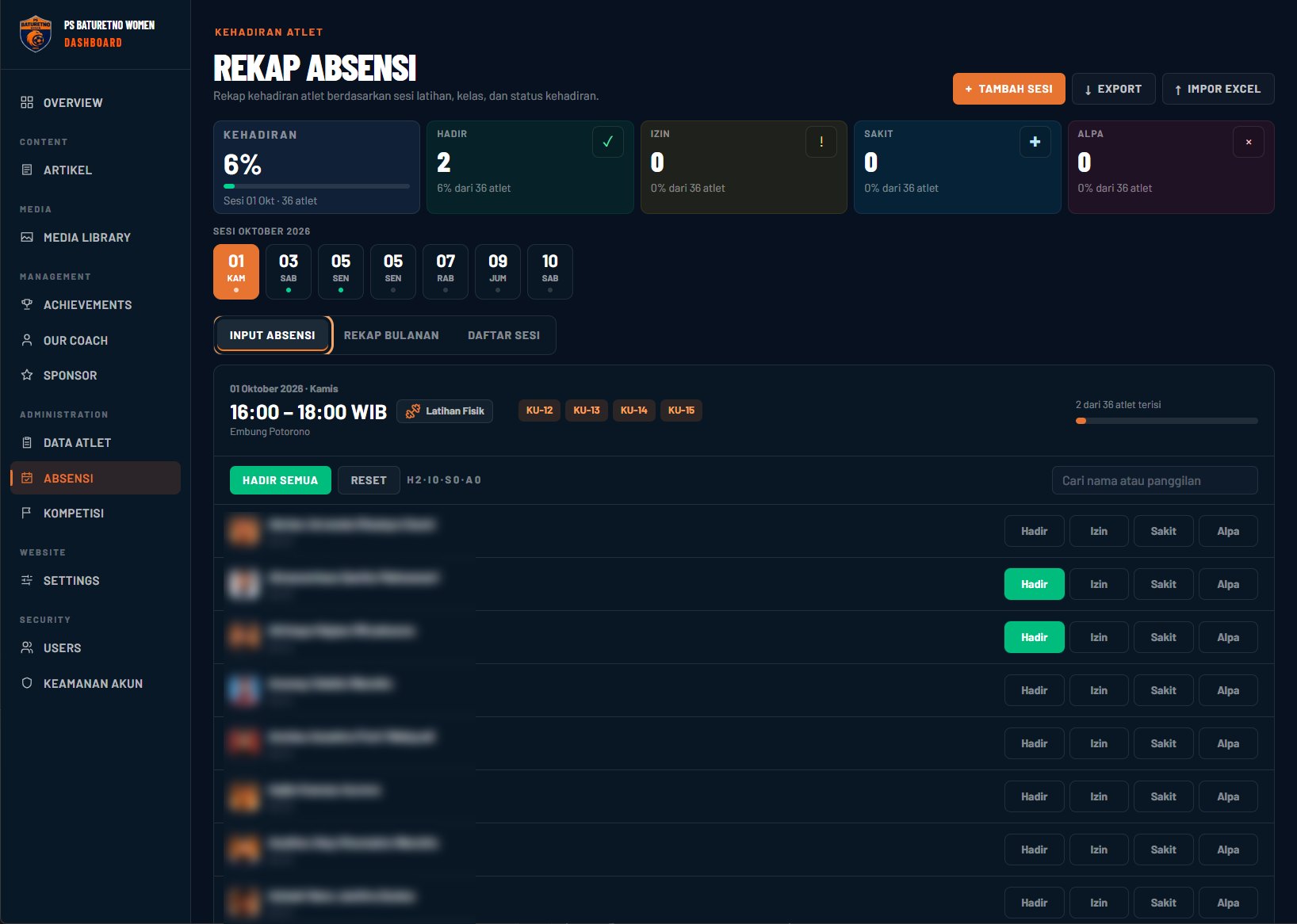Click the Sakit plus icon
Image resolution: width=1297 pixels, height=924 pixels.
pyautogui.click(x=1035, y=142)
